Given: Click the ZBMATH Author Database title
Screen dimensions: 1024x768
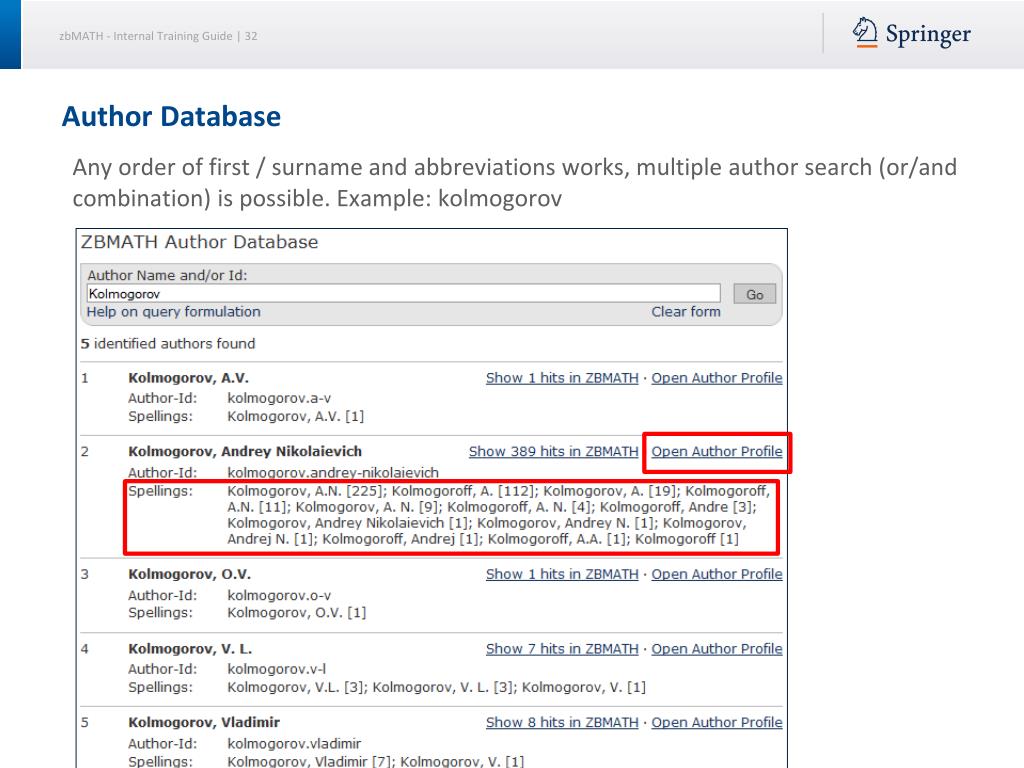Looking at the screenshot, I should click(x=199, y=242).
